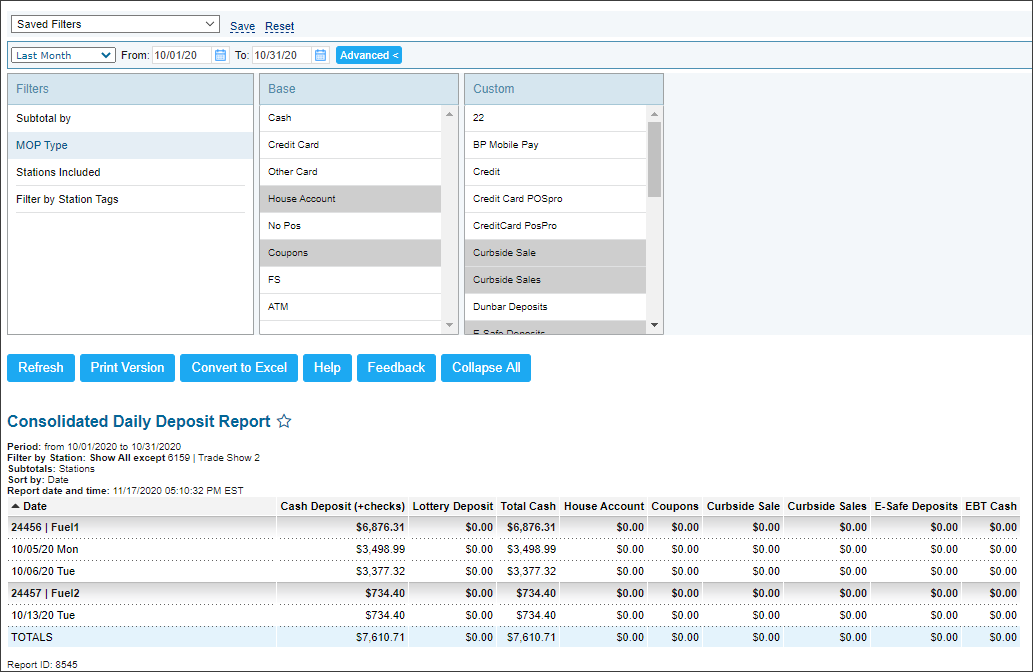Viewport: 1033px width, 672px height.
Task: Click inside the From date input field
Action: click(180, 55)
